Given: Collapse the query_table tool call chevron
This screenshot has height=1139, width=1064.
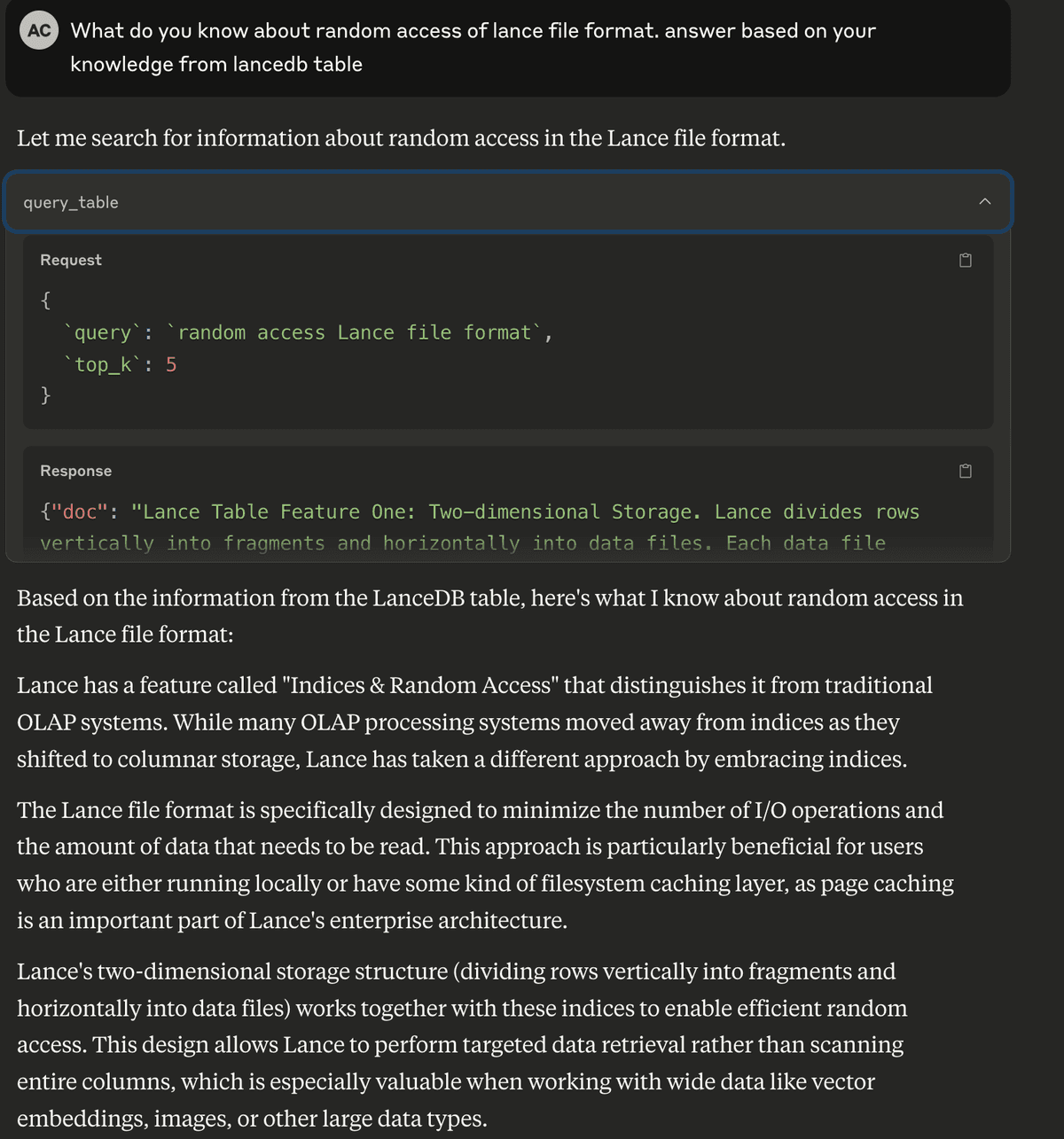Looking at the screenshot, I should [x=985, y=202].
